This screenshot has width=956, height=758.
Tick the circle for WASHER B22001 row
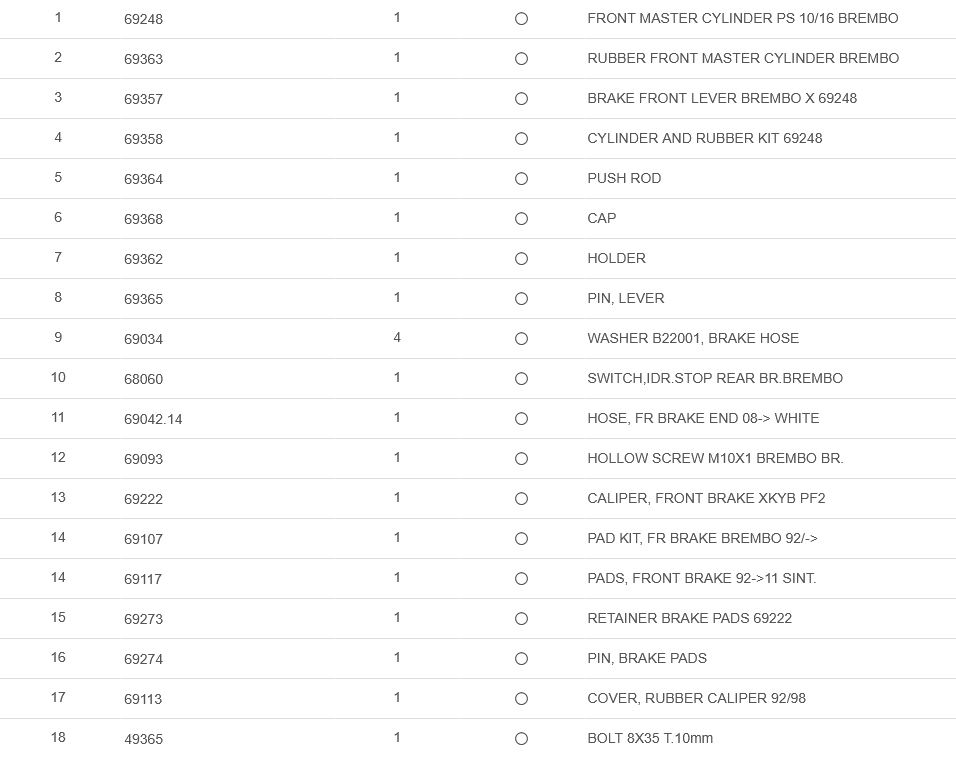[x=521, y=339]
